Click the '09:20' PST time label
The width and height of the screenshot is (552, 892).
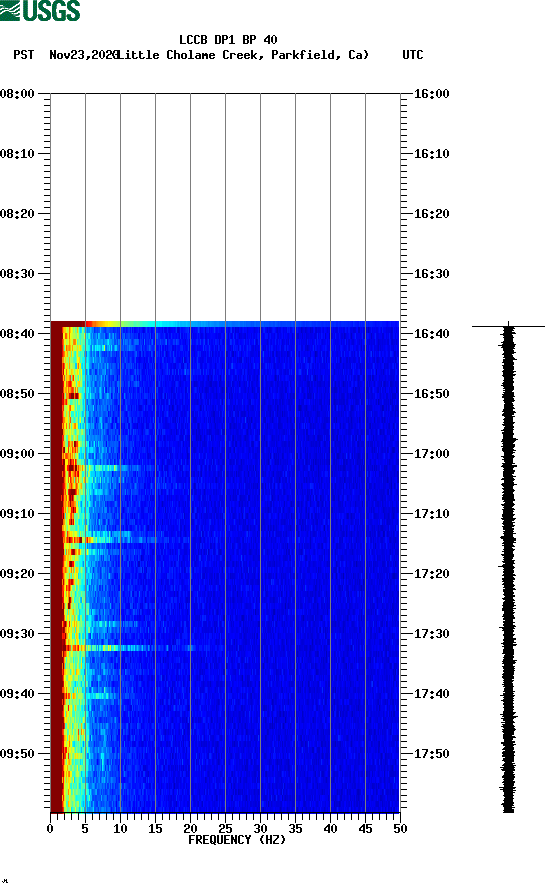coord(18,573)
